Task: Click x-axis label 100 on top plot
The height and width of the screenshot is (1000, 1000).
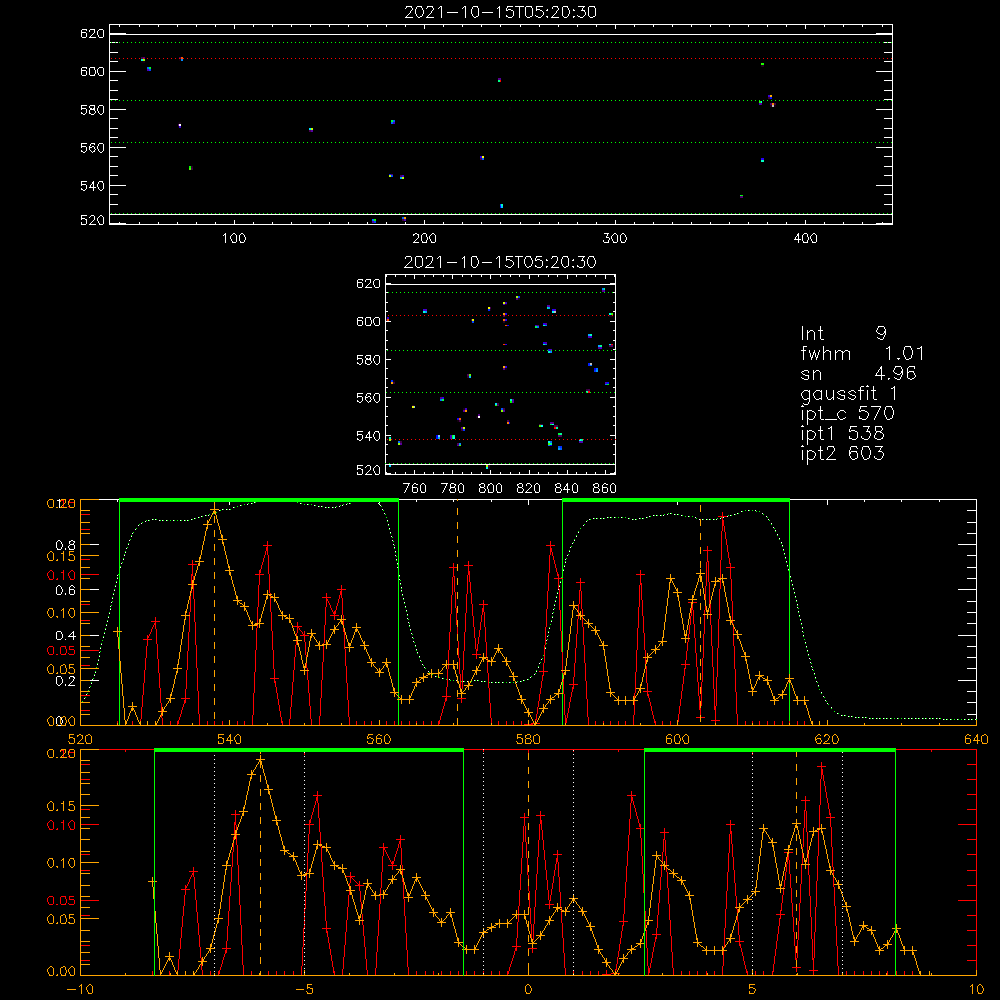Action: point(234,239)
